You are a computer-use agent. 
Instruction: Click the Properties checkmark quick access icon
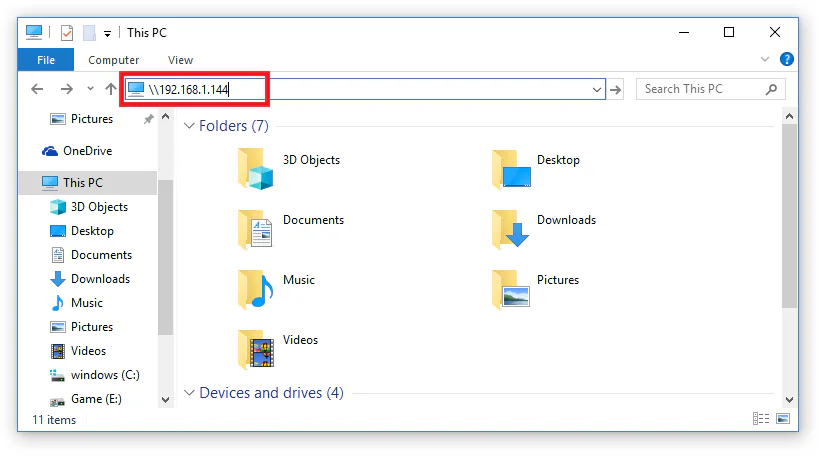(x=67, y=33)
